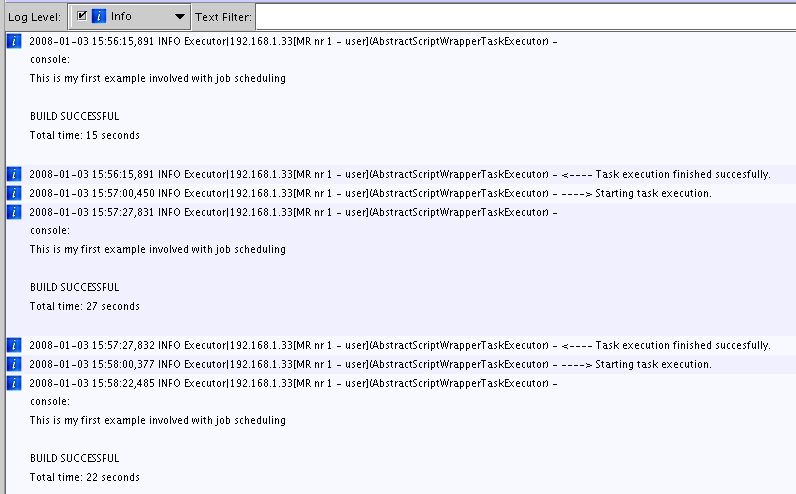
Task: Click info icon of 15:56:15,891 task finished entry
Action: [14, 174]
